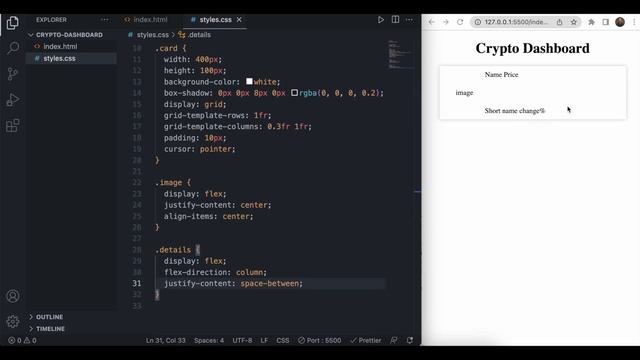Open the Search view in activity bar
This screenshot has width=640, height=360.
click(x=13, y=48)
